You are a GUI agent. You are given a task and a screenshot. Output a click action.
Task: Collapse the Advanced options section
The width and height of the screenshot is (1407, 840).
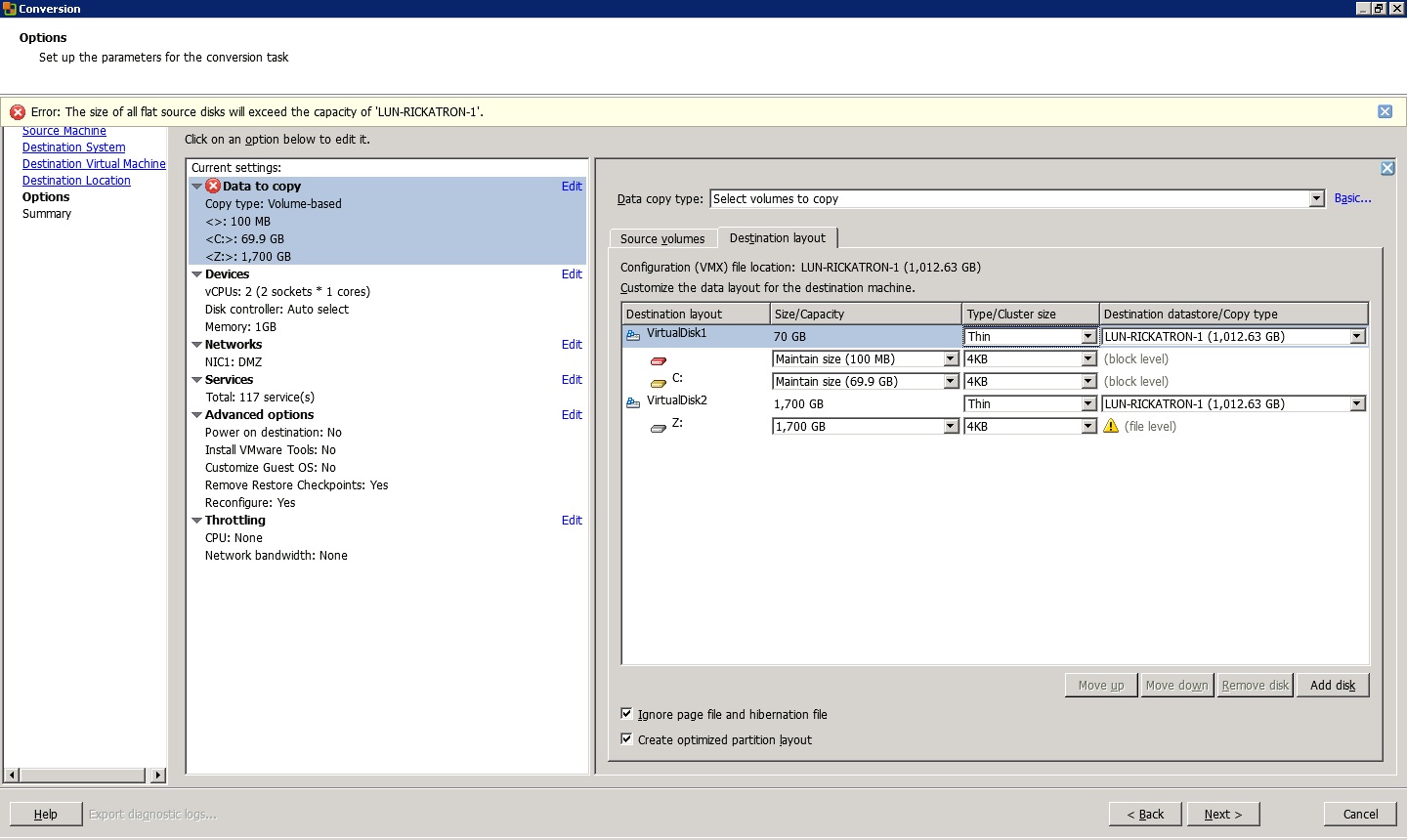(196, 415)
